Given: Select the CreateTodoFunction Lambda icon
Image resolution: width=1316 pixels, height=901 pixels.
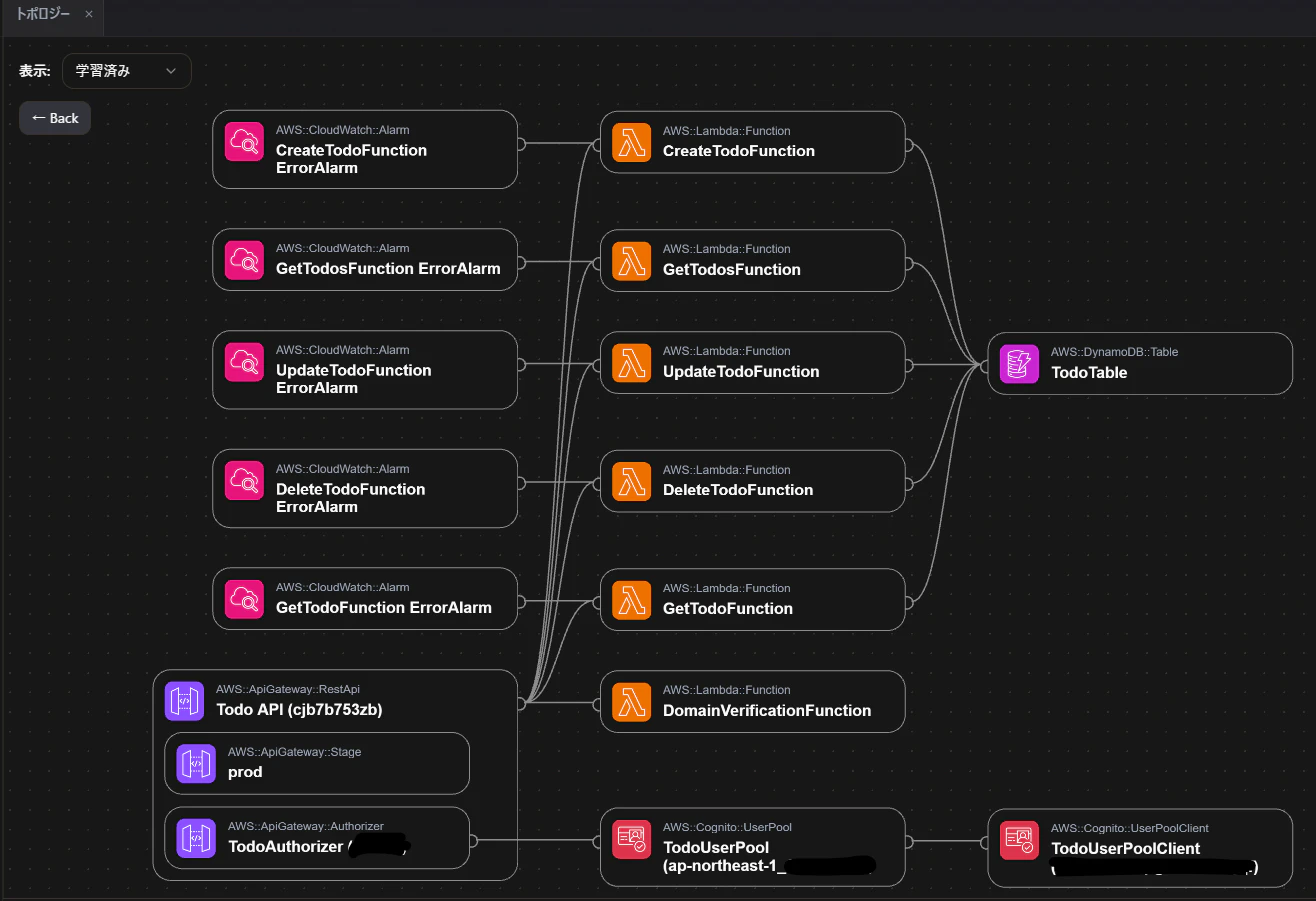Looking at the screenshot, I should click(x=631, y=142).
